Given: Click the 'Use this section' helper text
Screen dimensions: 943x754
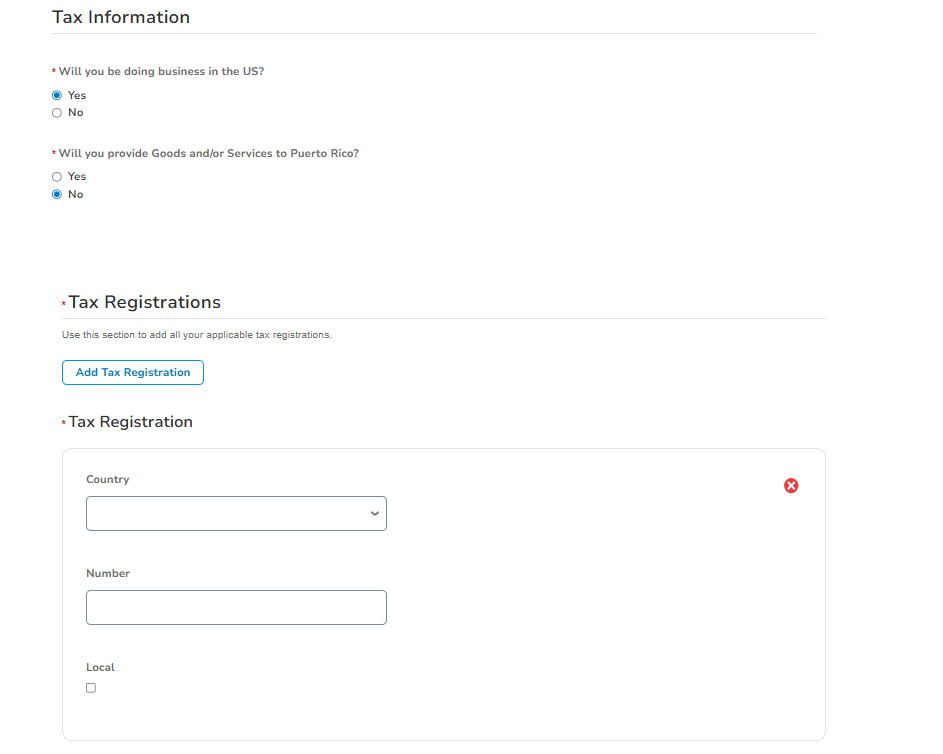Looking at the screenshot, I should coord(196,335).
